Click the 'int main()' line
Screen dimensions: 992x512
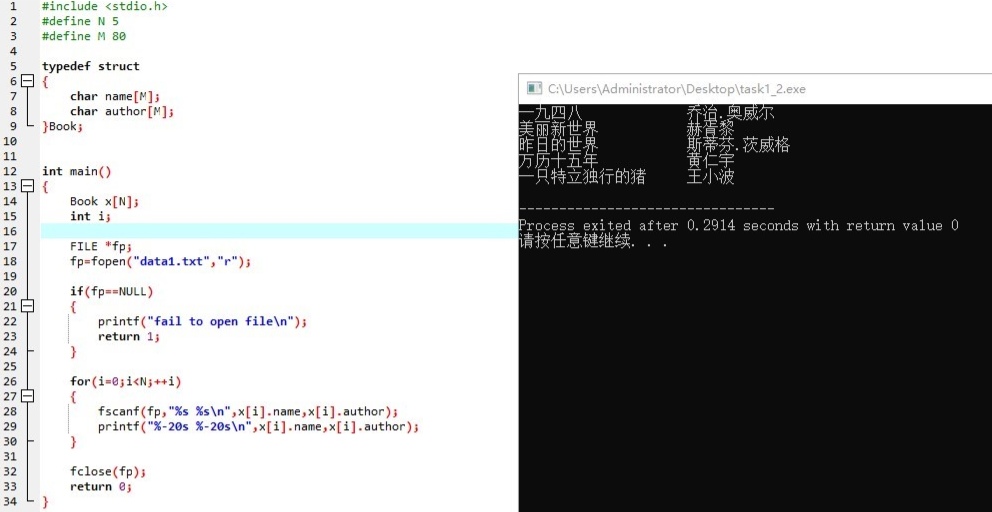[77, 172]
